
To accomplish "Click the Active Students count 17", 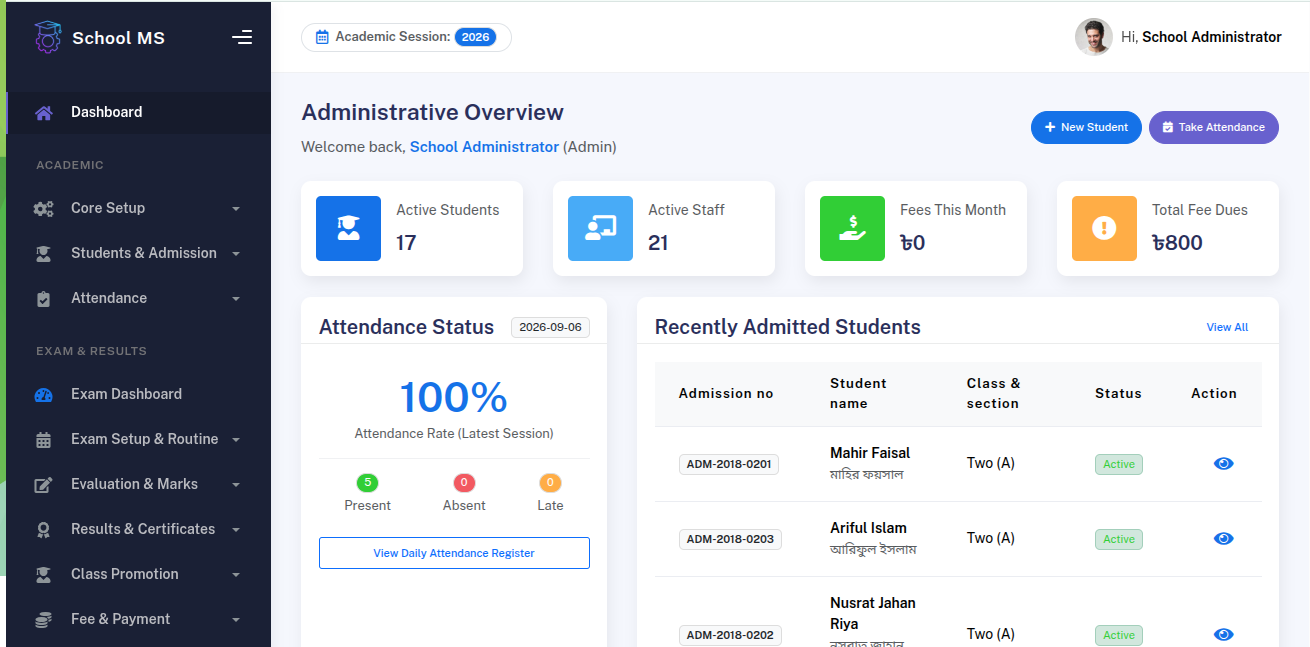I will [406, 243].
